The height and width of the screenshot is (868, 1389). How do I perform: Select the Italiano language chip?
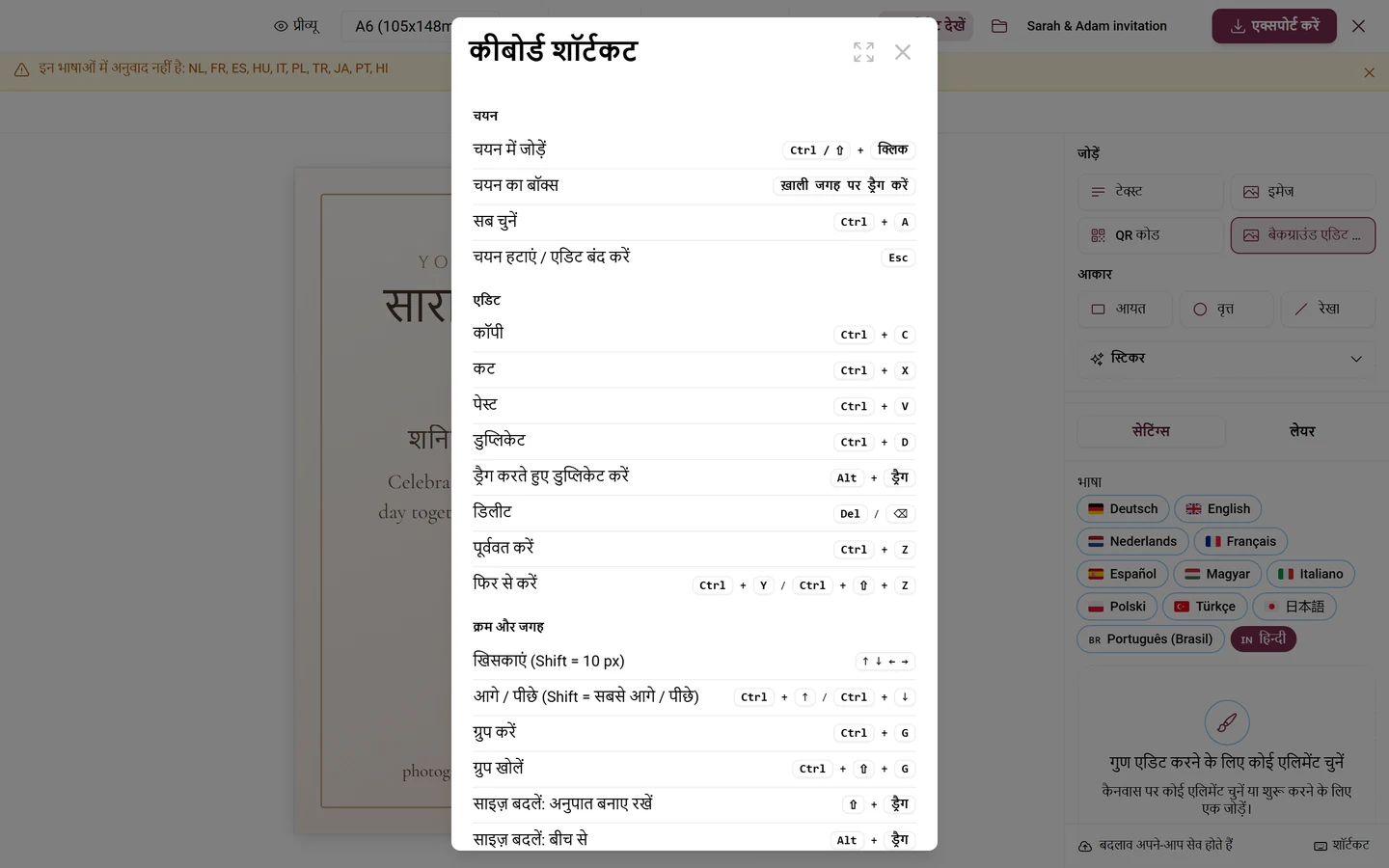tap(1311, 575)
